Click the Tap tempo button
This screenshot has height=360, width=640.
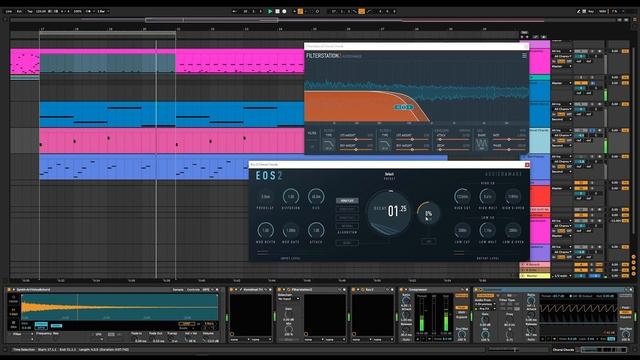[30, 11]
